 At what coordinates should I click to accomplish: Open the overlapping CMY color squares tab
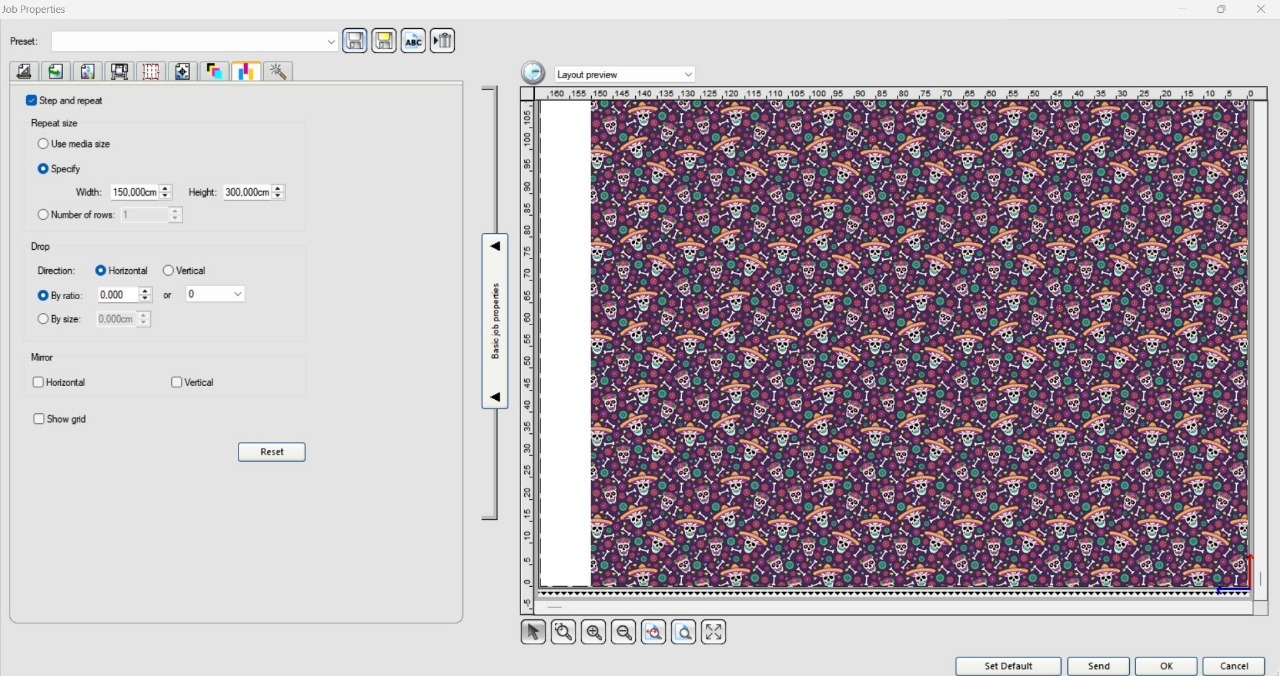(x=214, y=71)
